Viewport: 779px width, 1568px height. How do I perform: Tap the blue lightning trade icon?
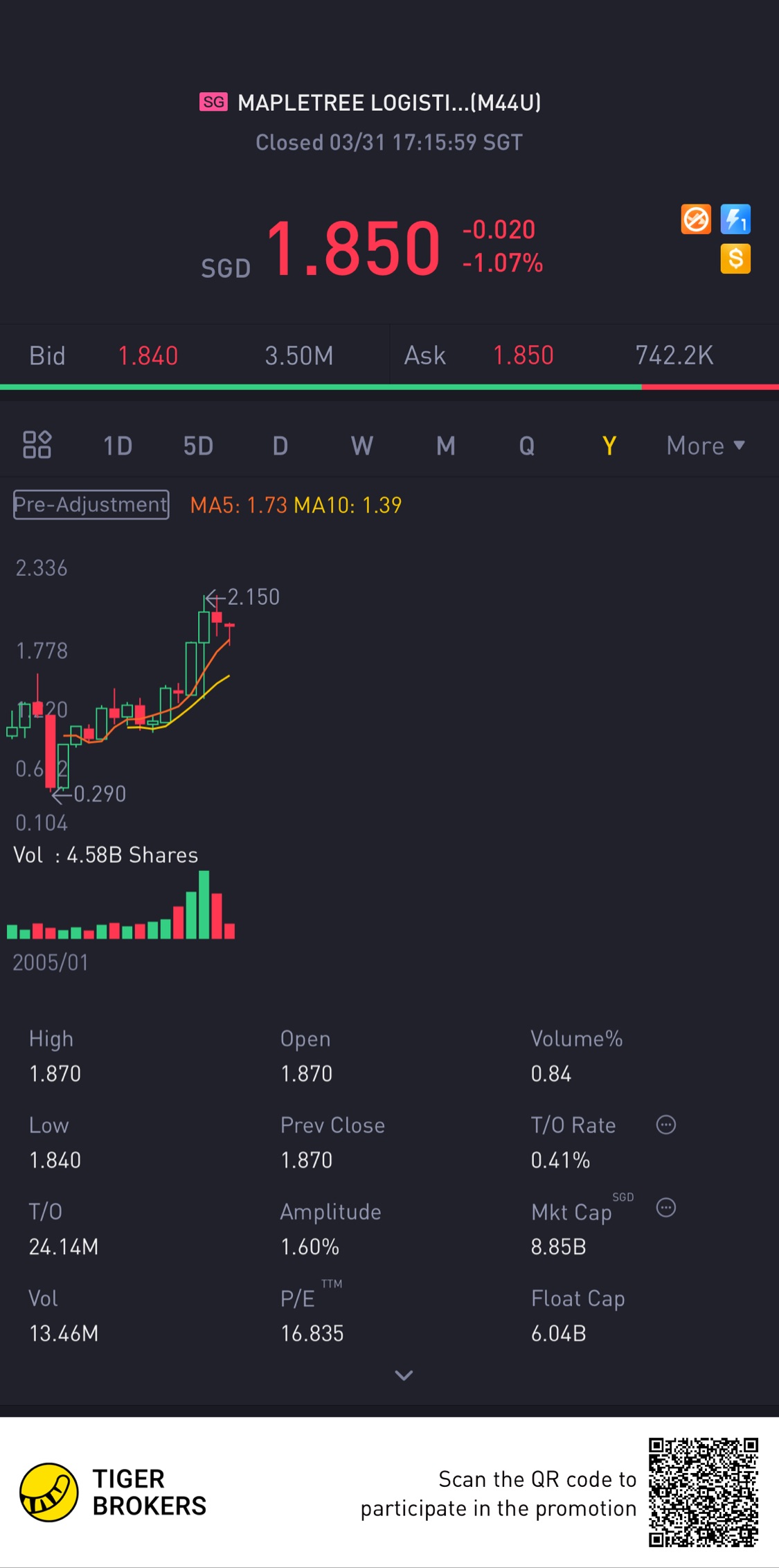(735, 220)
